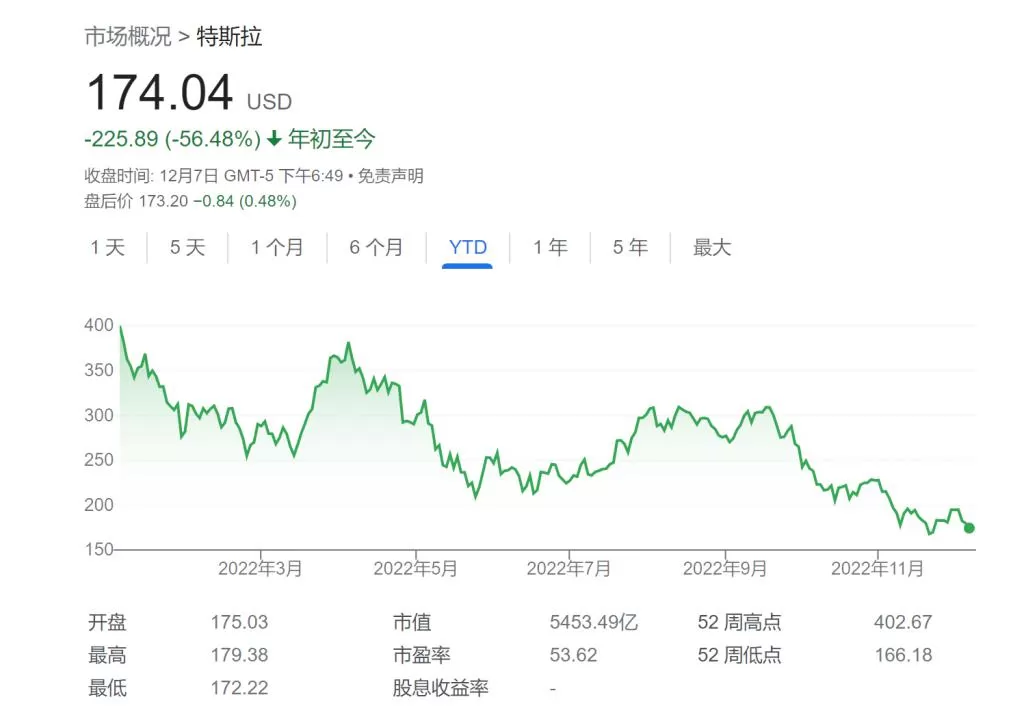Image resolution: width=1024 pixels, height=708 pixels.
Task: Switch chart to 1 年 range
Action: pos(551,248)
